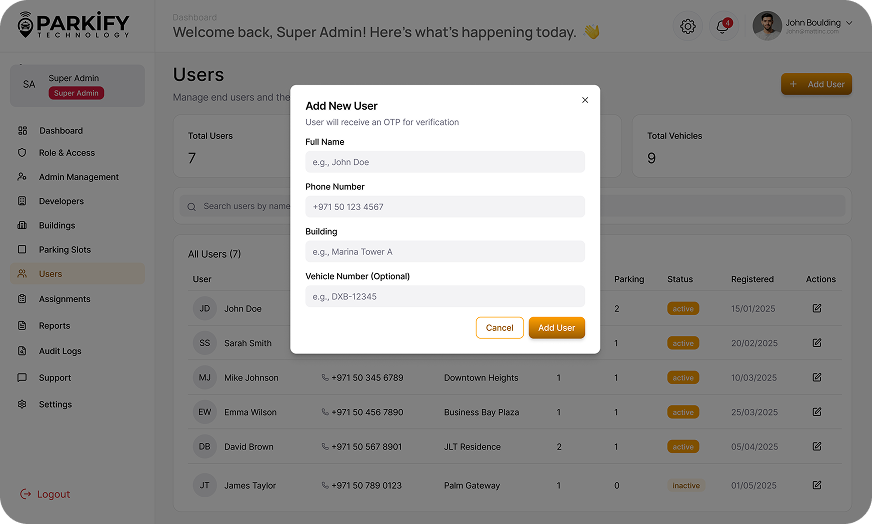Open Admin Management from sidebar
The width and height of the screenshot is (872, 524).
tap(79, 177)
